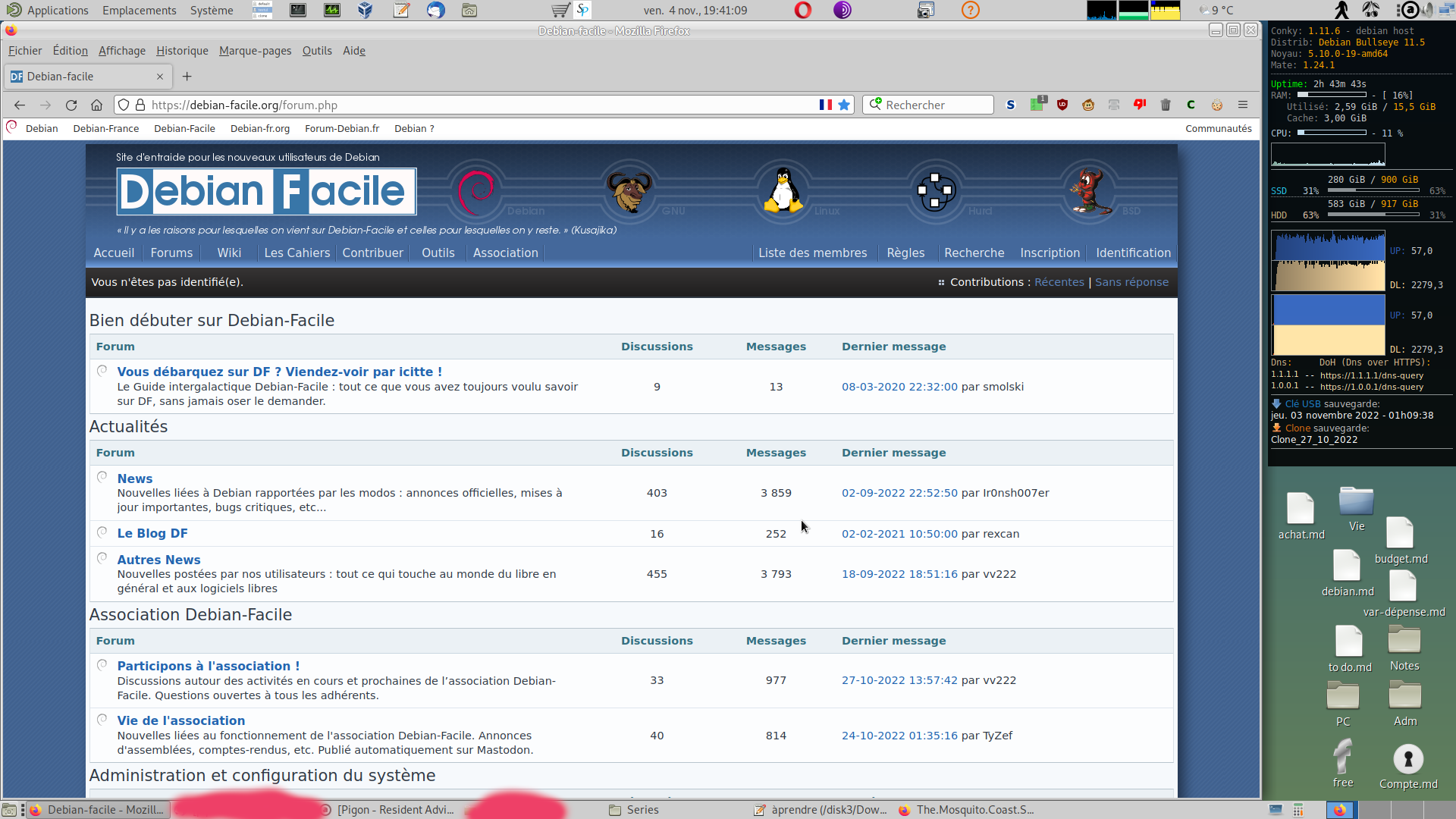The width and height of the screenshot is (1456, 819).
Task: Open the Marque-pages menu
Action: [255, 51]
